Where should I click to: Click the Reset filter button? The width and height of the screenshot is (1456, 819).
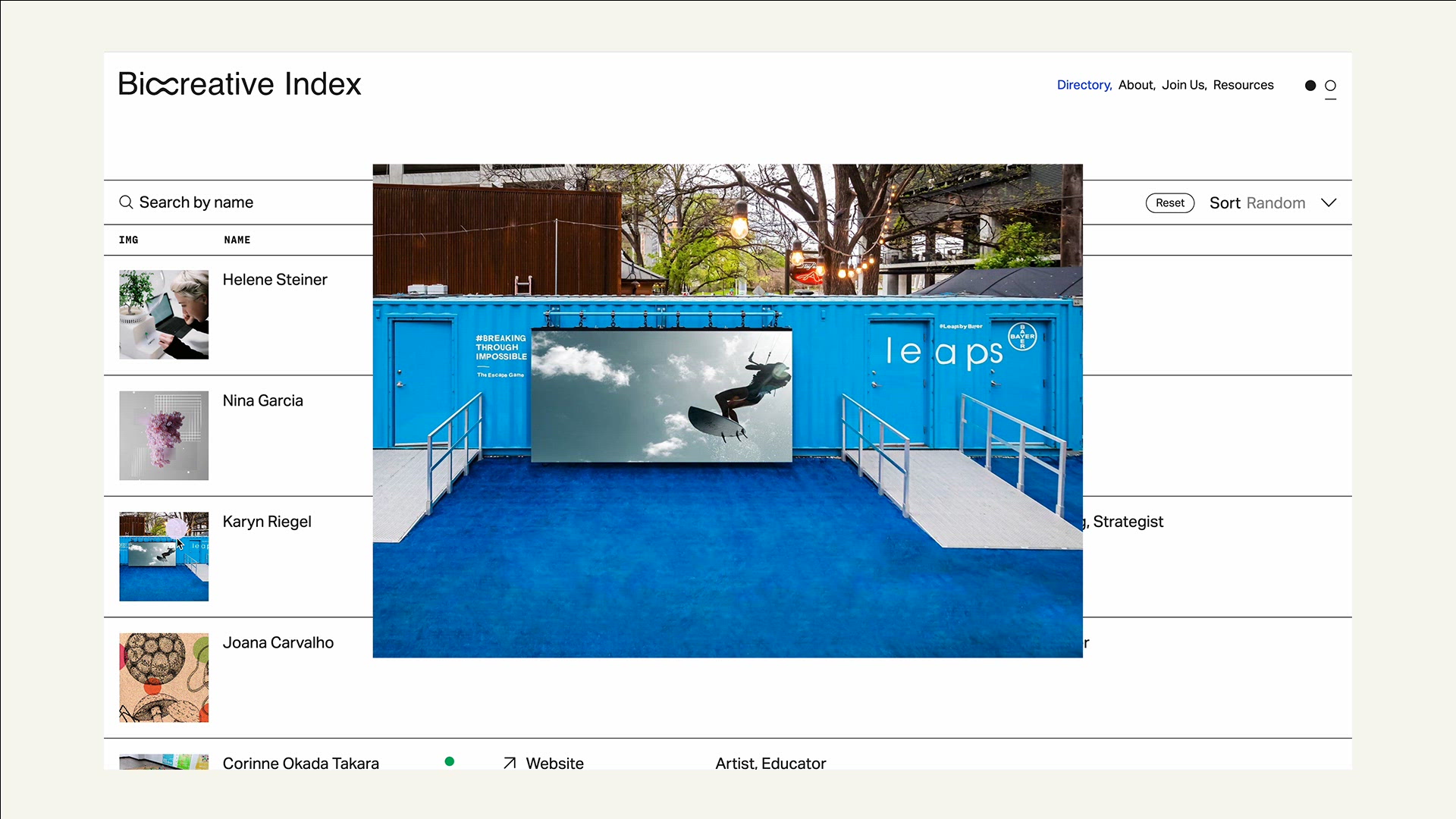tap(1170, 203)
